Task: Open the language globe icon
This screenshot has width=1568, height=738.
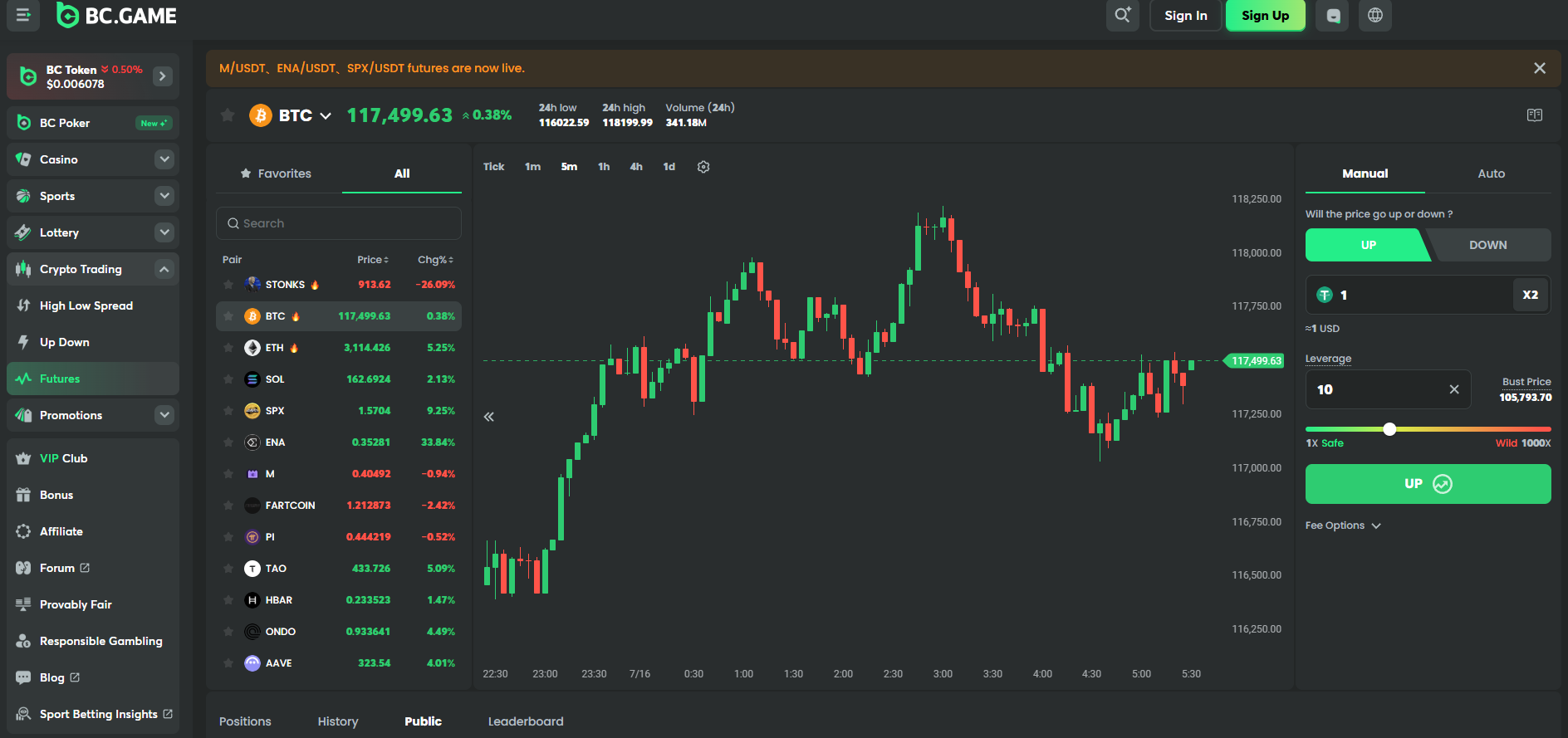Action: point(1375,15)
